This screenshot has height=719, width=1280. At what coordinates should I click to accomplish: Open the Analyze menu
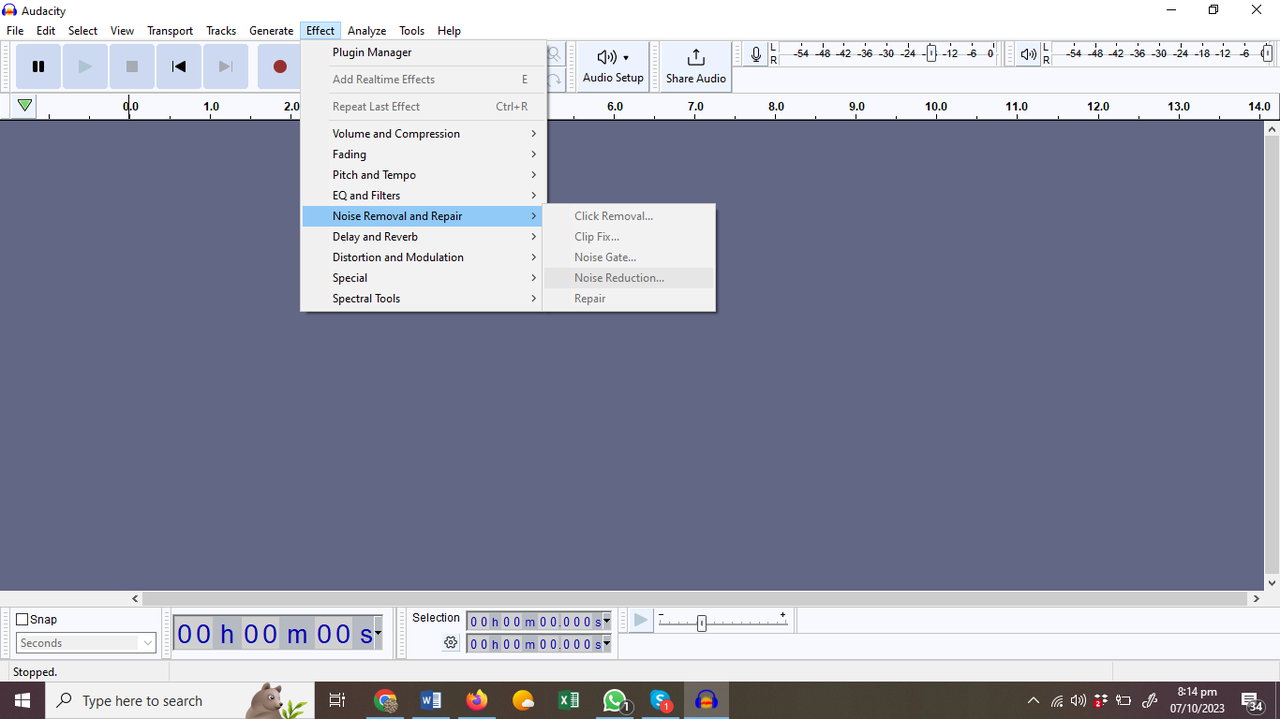tap(367, 31)
